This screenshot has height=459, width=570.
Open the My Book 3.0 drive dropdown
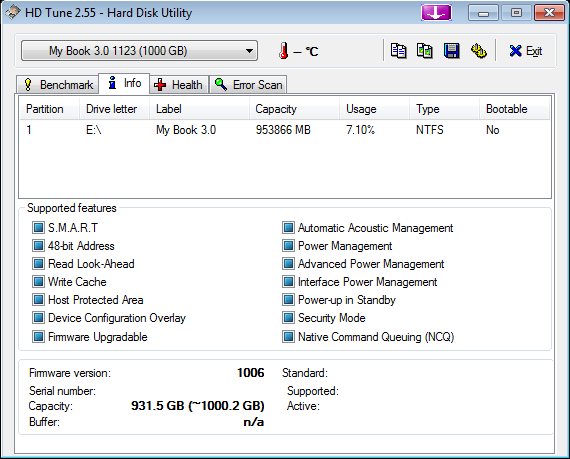[x=139, y=51]
